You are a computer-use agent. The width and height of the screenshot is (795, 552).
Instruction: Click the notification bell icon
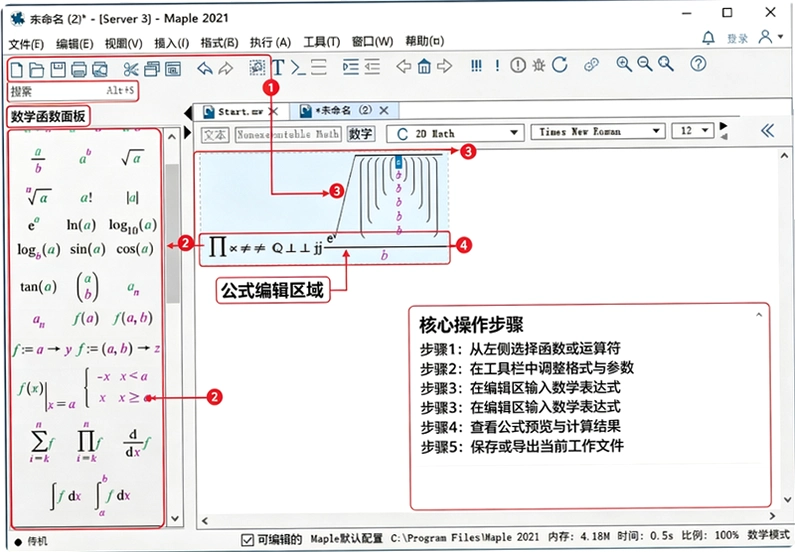point(708,38)
